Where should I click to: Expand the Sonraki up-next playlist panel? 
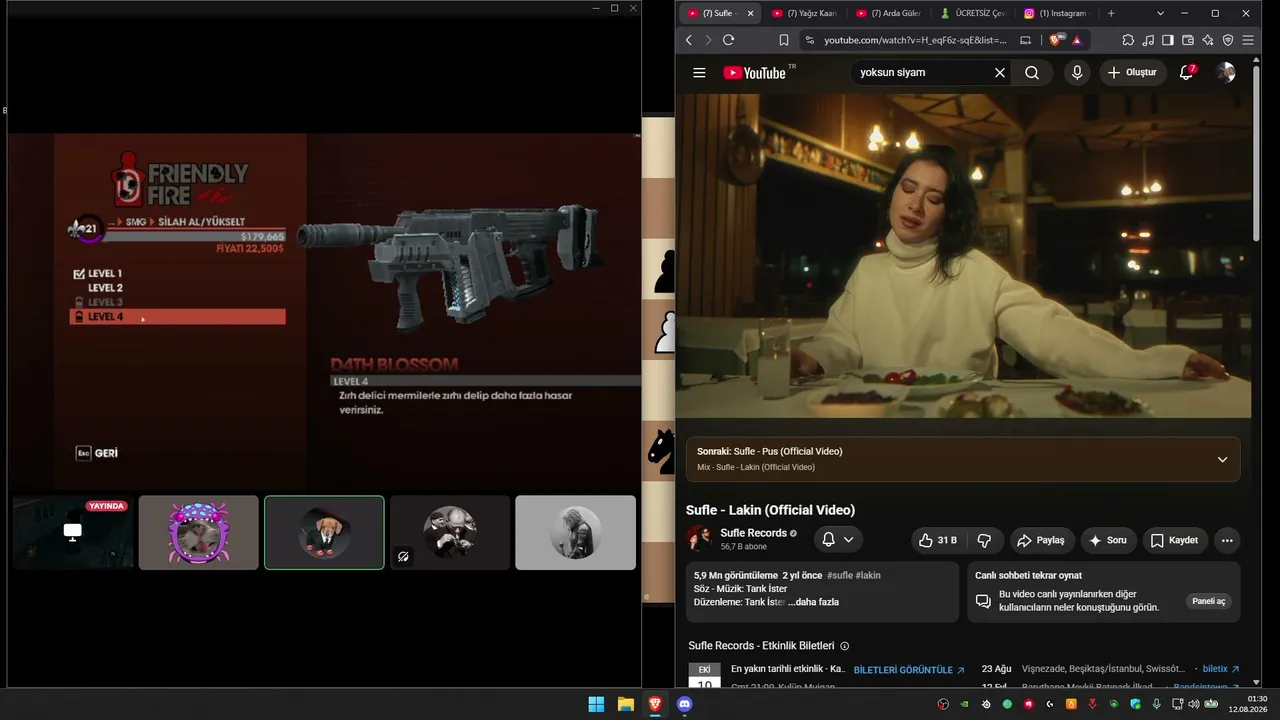(x=1222, y=459)
